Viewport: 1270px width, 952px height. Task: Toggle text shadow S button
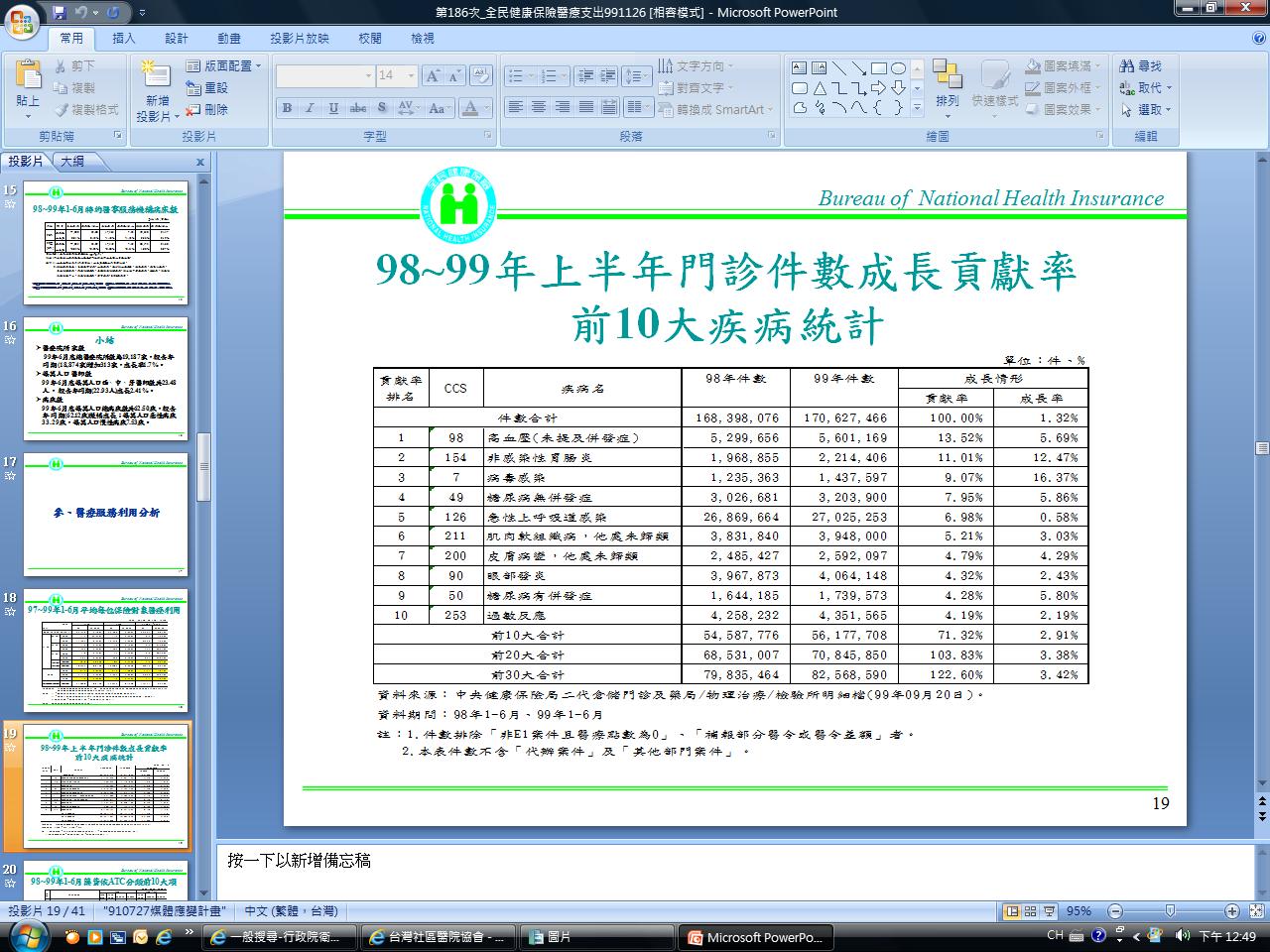click(383, 108)
